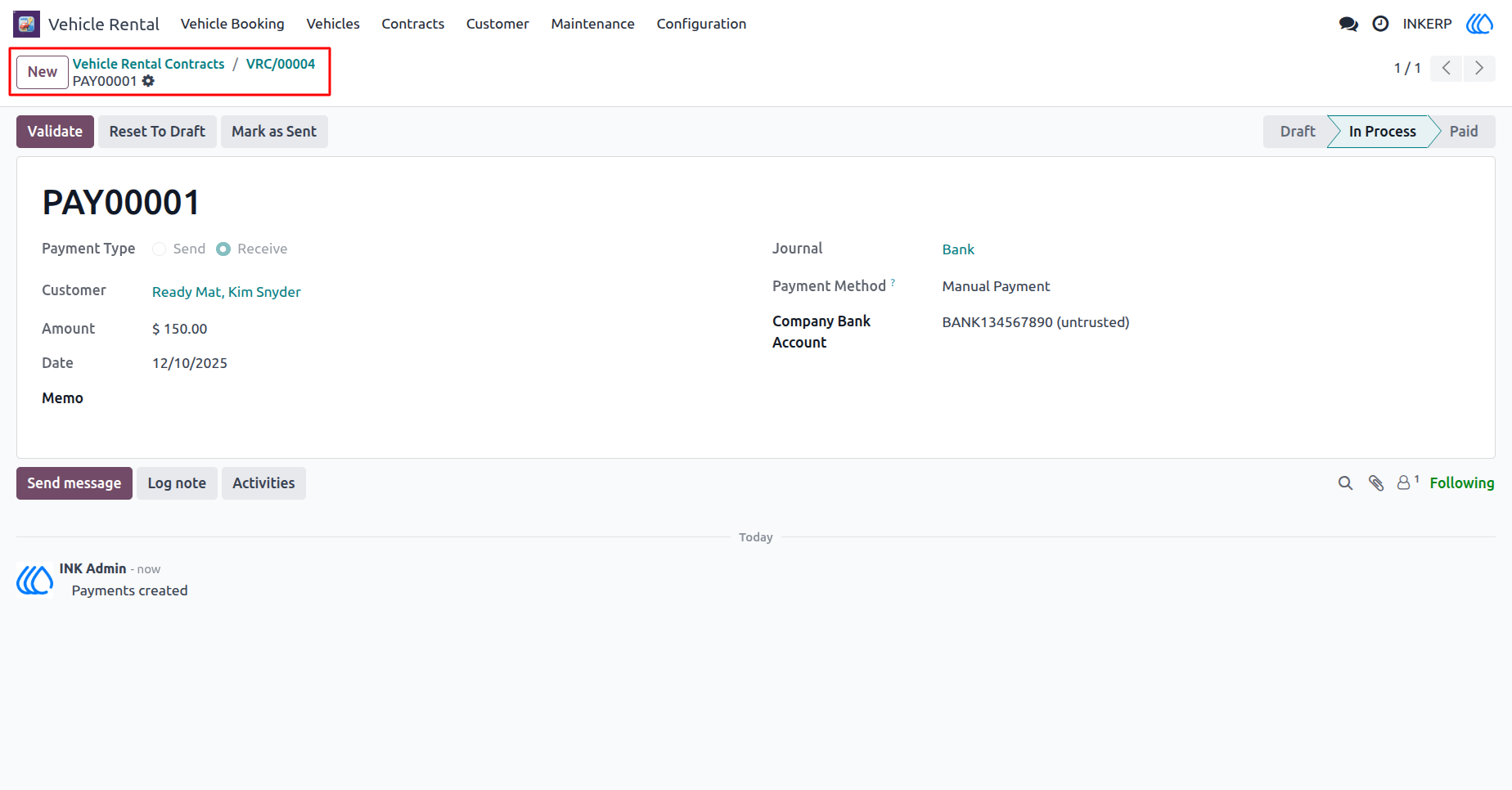
Task: Click the Draft status stage
Action: click(1298, 132)
